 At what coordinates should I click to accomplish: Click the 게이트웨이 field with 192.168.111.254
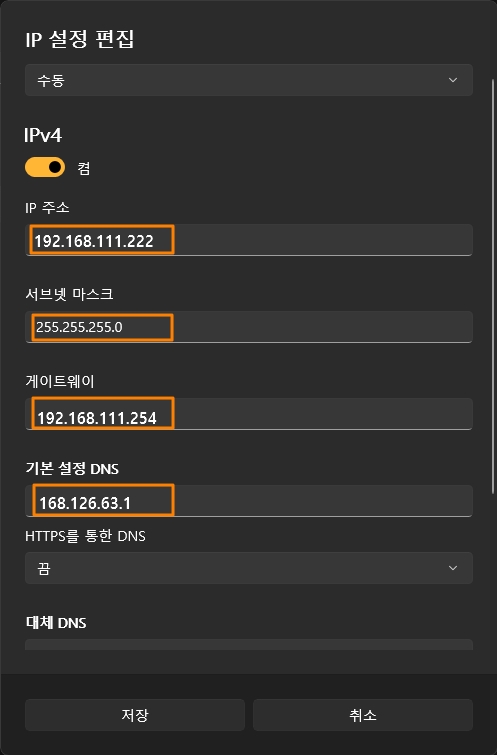click(248, 414)
